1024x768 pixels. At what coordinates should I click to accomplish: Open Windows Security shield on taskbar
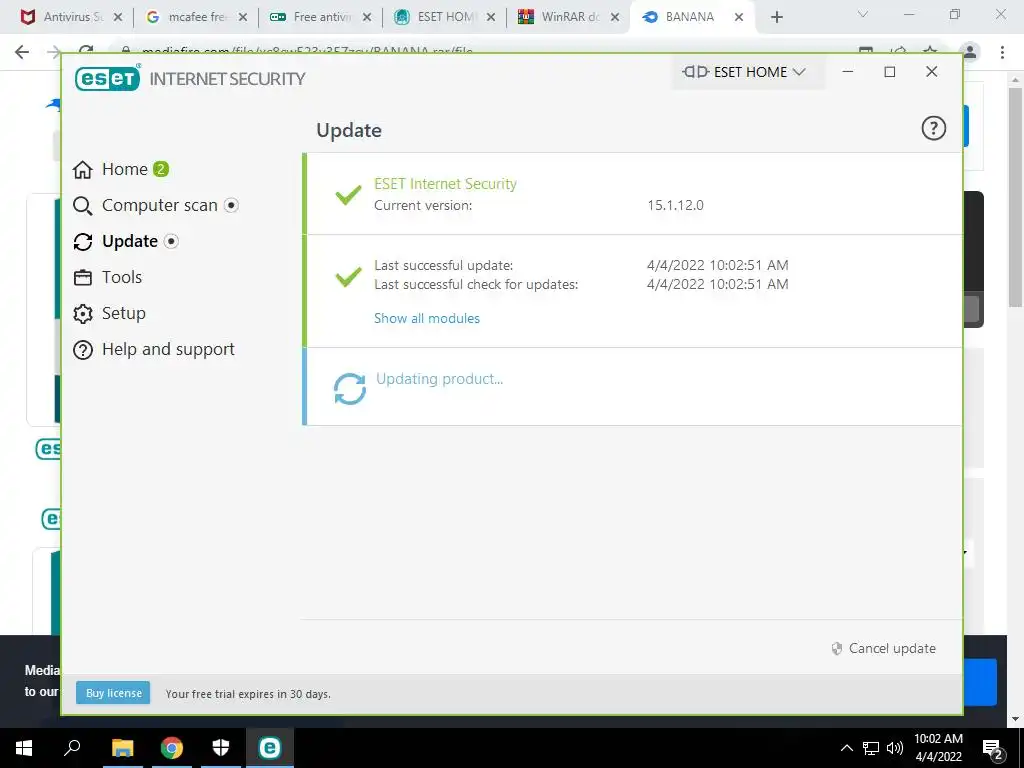coord(221,748)
